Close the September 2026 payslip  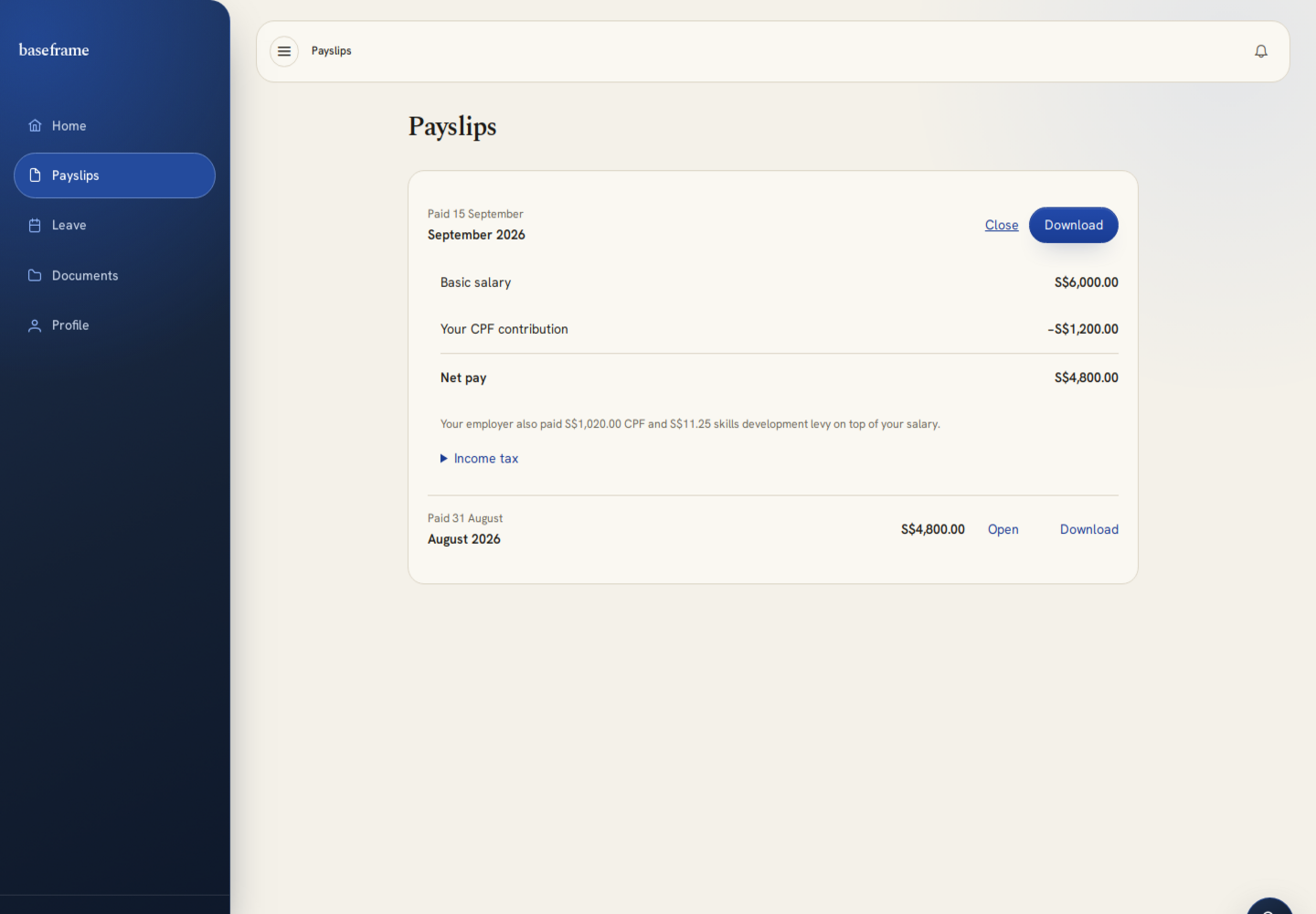1002,225
